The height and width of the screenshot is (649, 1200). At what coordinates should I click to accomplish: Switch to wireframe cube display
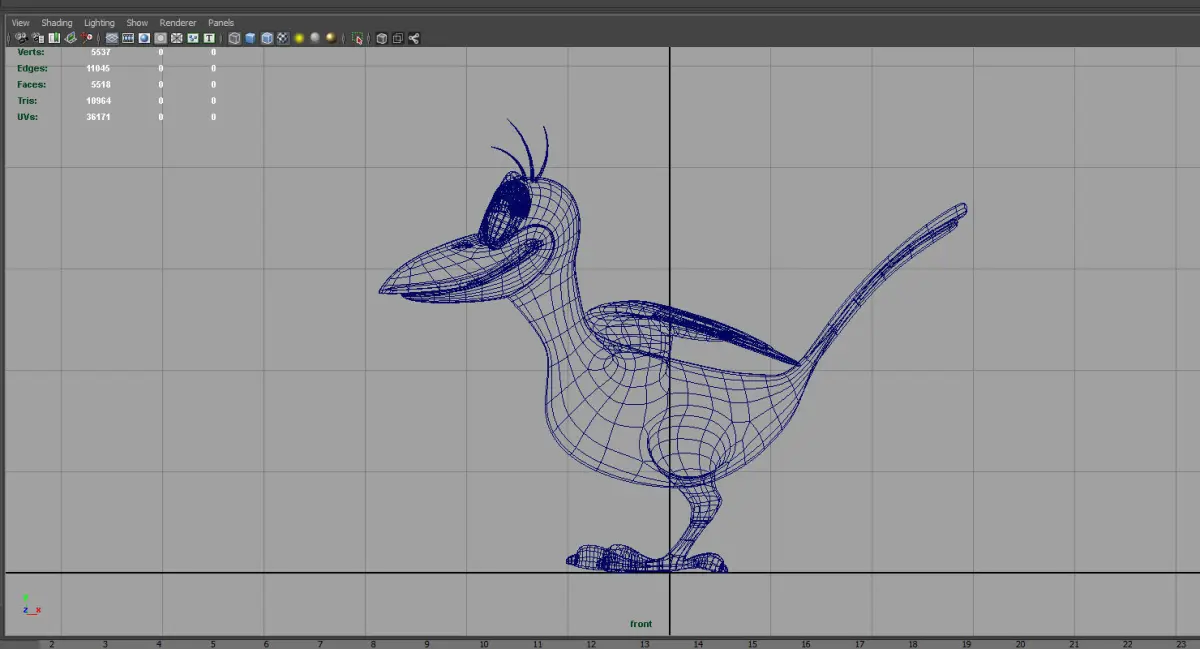[x=234, y=38]
